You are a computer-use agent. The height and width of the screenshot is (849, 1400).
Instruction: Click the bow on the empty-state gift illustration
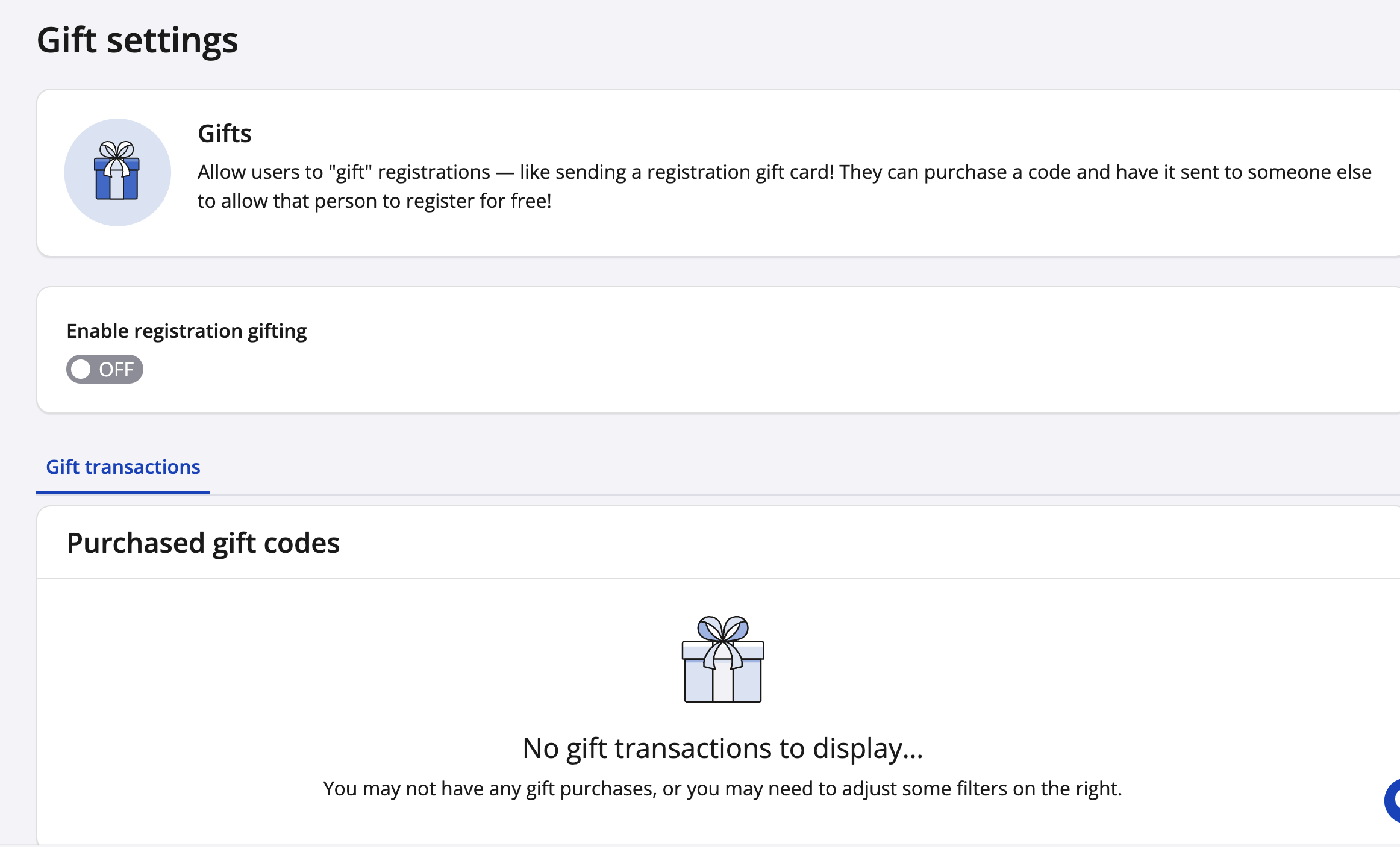[723, 630]
